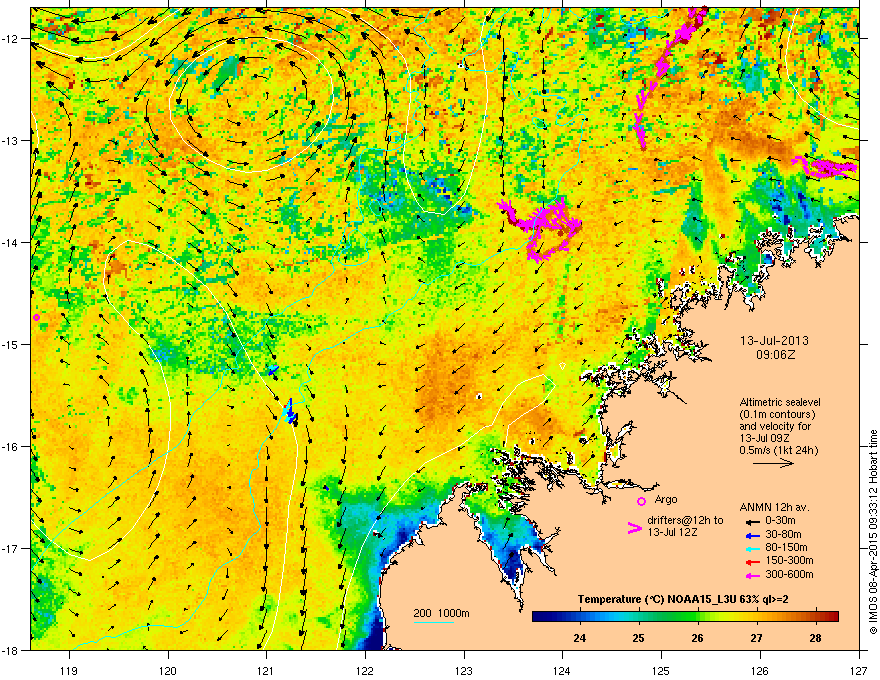Click the '30-80m' depth label
880x680 pixels.
click(x=783, y=535)
